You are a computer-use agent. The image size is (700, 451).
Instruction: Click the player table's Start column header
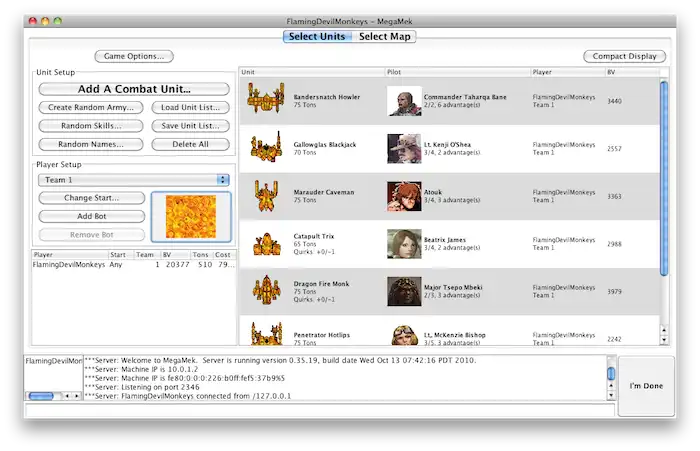click(x=121, y=255)
